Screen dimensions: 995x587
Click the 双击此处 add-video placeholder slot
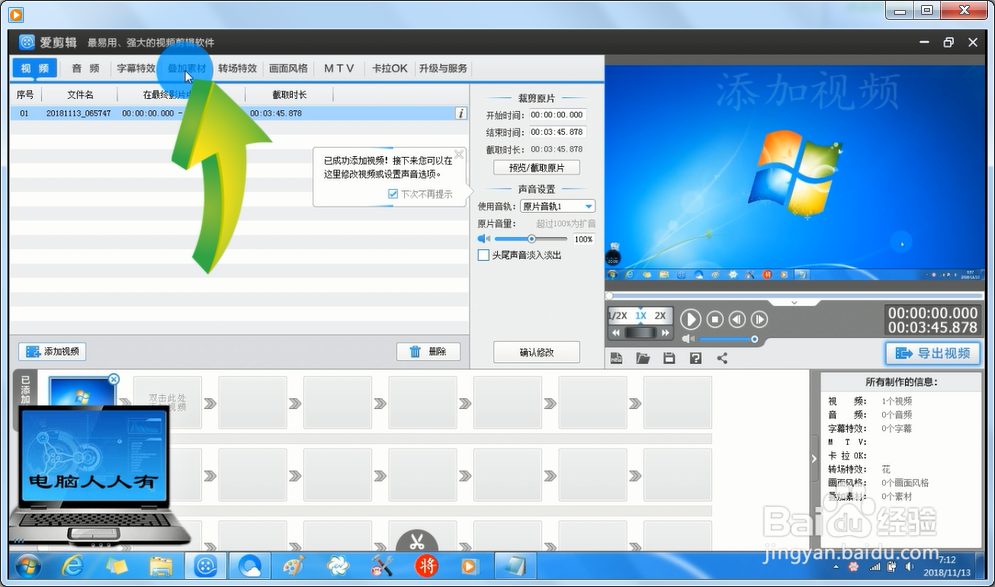click(x=168, y=402)
